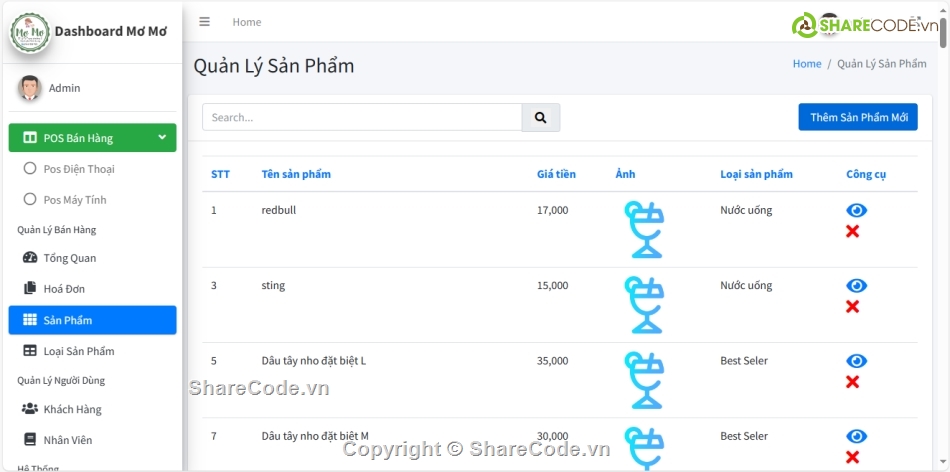The width and height of the screenshot is (950, 472).
Task: Focus the Search input field
Action: (361, 117)
